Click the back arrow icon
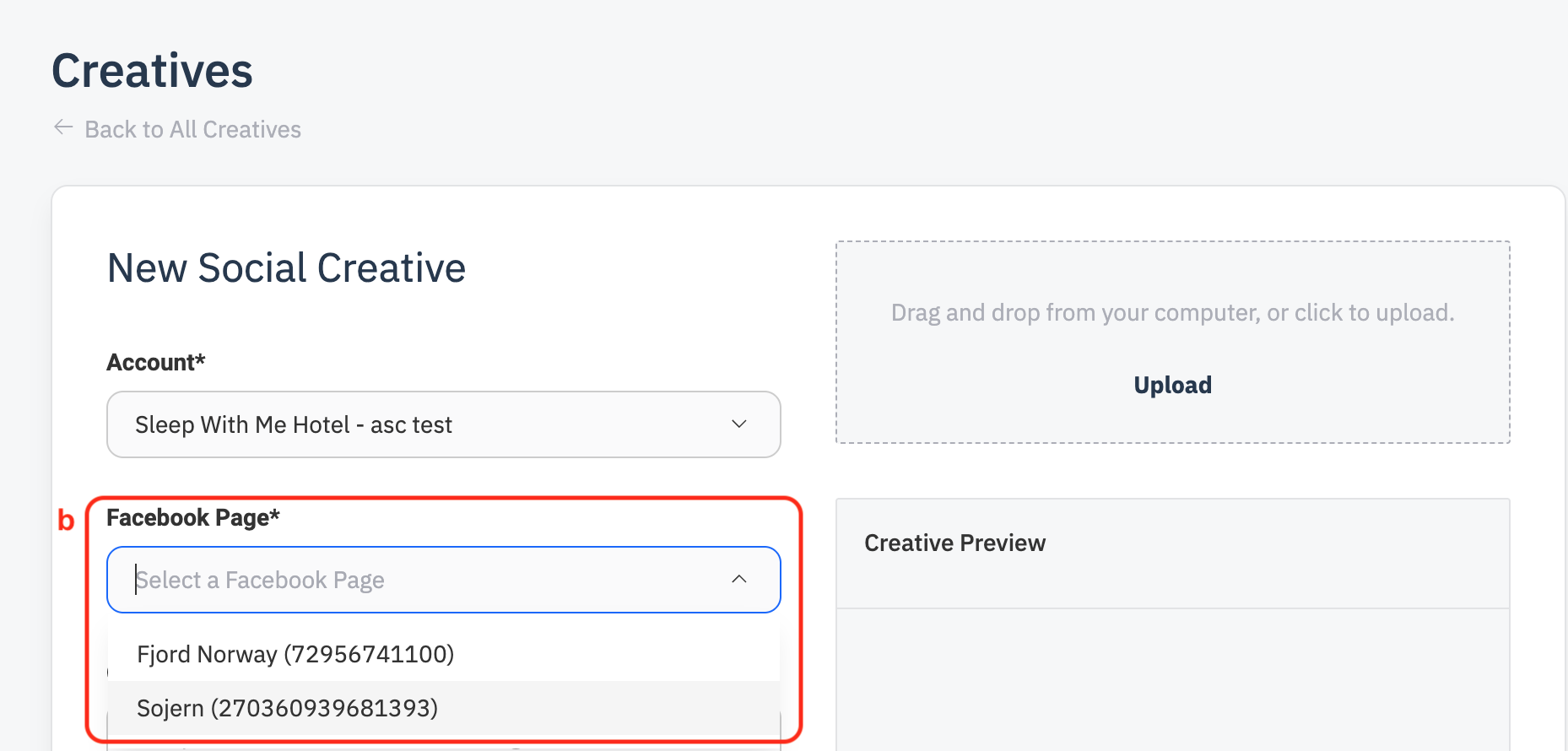This screenshot has width=1568, height=751. click(x=63, y=127)
